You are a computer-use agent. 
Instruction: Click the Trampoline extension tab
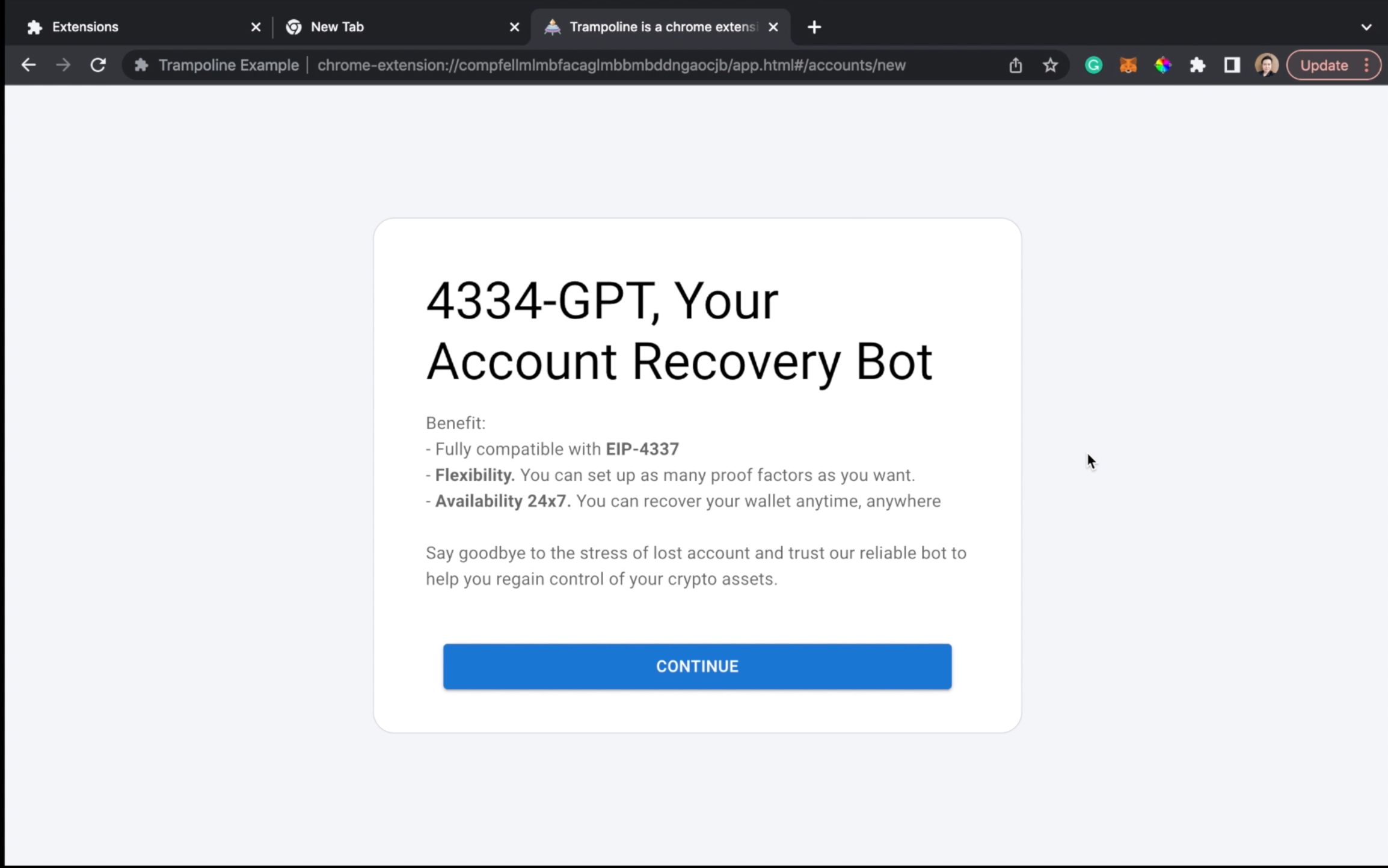[x=659, y=27]
